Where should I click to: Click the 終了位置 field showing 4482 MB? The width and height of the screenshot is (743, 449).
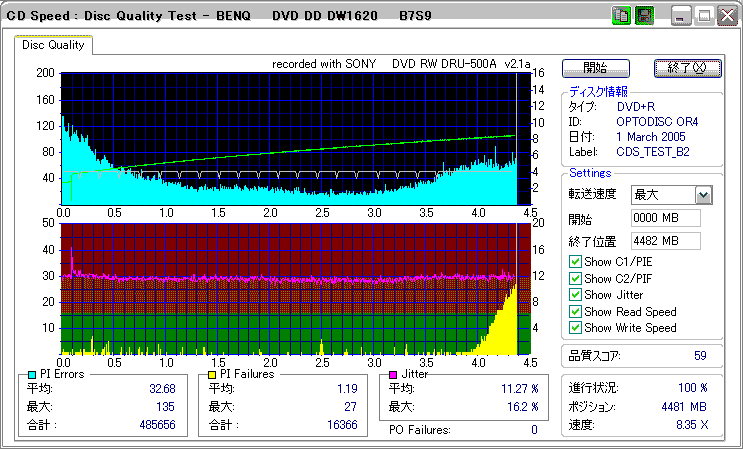(666, 241)
